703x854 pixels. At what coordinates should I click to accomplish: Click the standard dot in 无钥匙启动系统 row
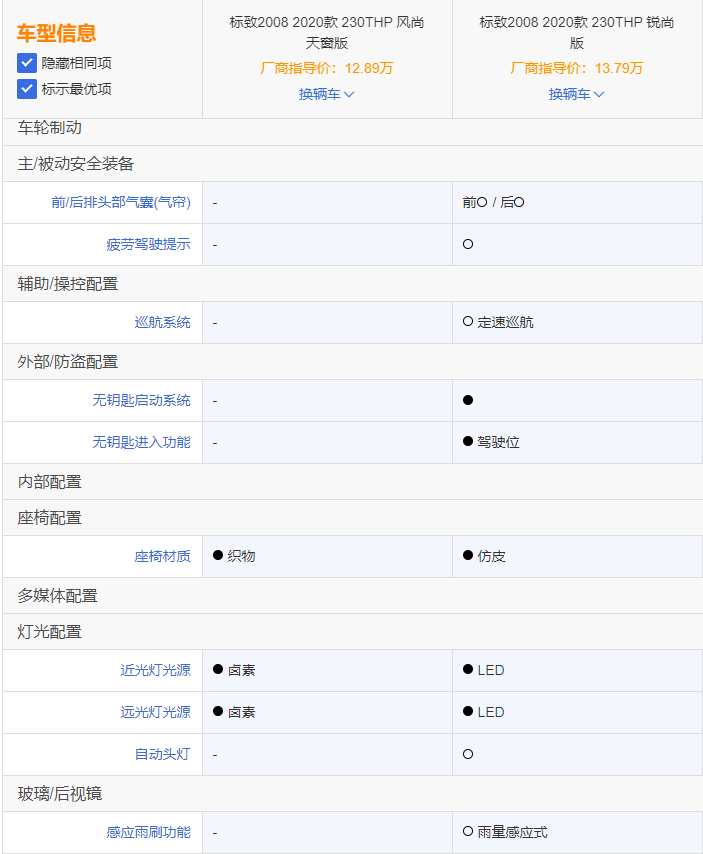[468, 400]
